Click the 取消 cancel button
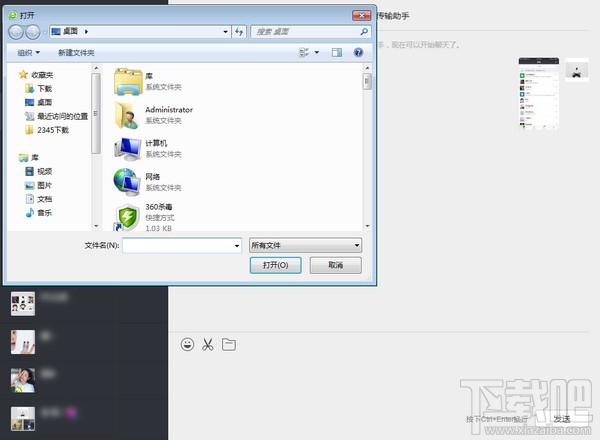 (336, 265)
